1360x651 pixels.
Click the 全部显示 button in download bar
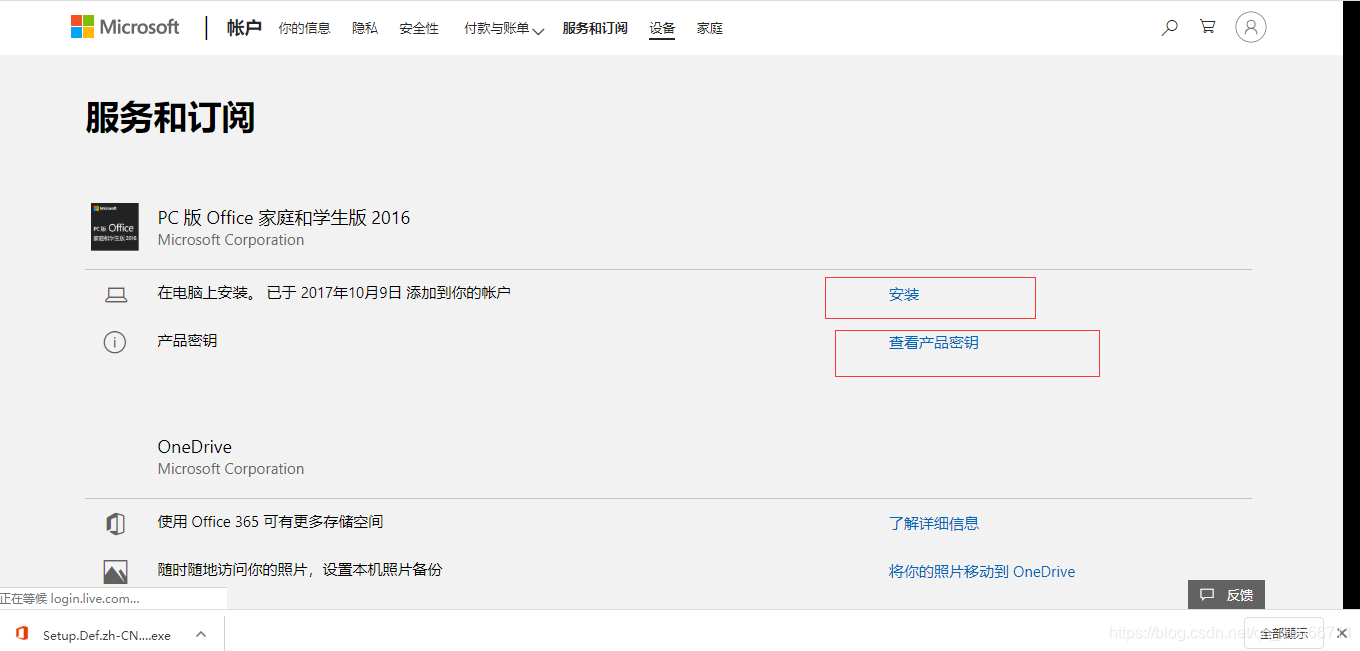point(1283,633)
